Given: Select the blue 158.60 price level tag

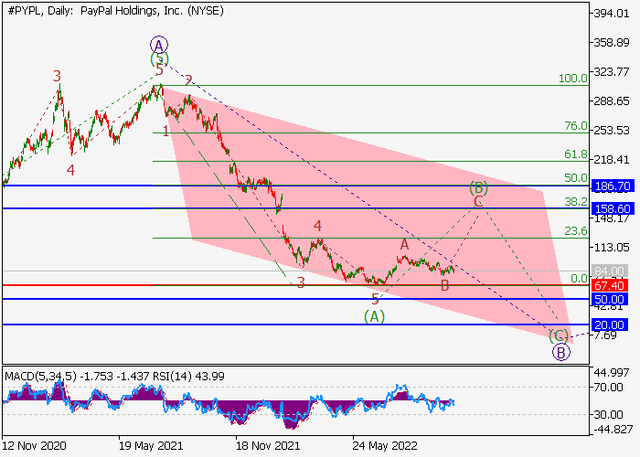Looking at the screenshot, I should [x=613, y=209].
